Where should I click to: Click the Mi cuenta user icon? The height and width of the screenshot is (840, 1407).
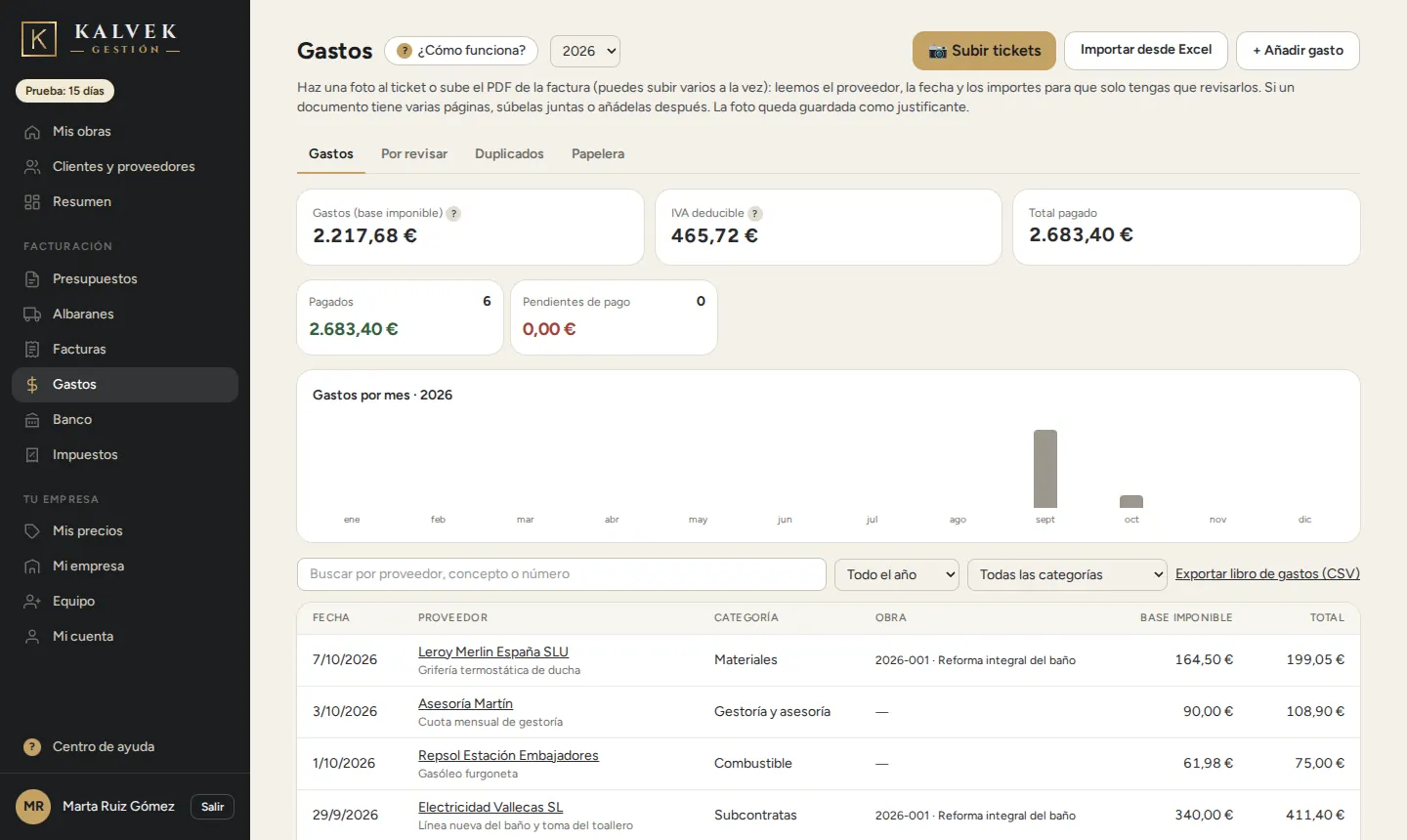pos(32,637)
